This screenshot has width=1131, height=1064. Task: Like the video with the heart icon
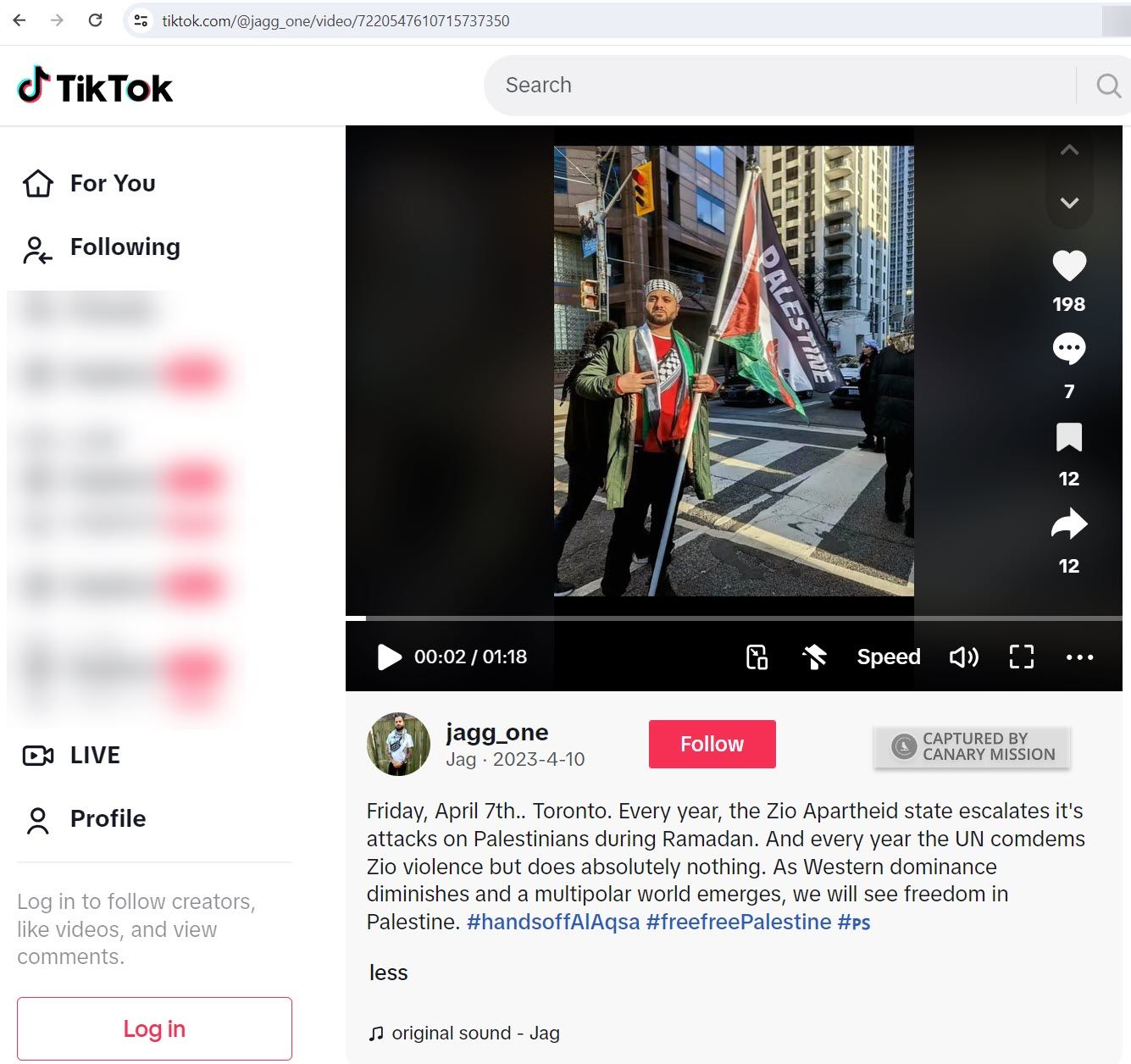click(1068, 266)
